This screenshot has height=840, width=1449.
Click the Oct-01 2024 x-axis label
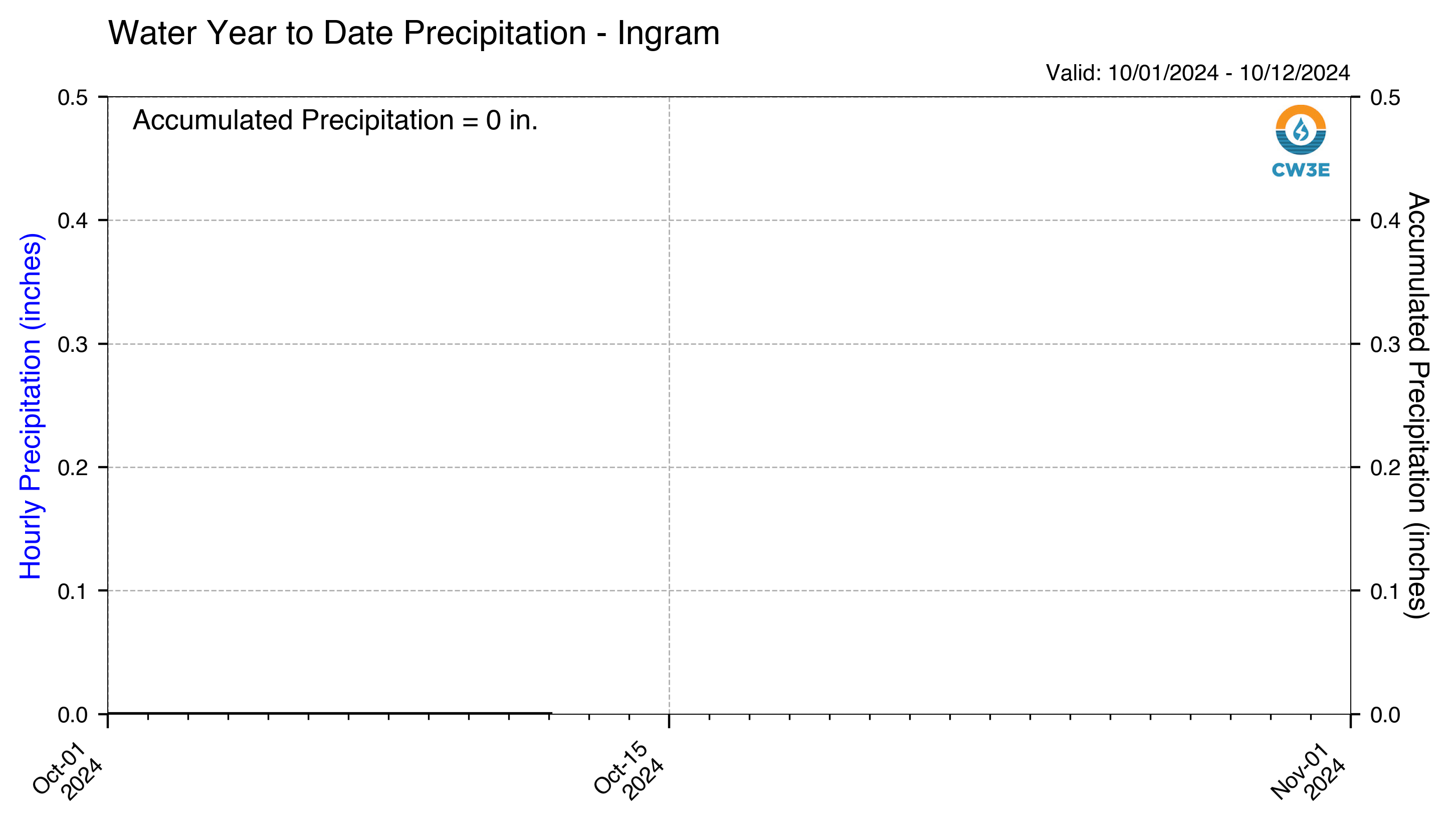pos(68,771)
